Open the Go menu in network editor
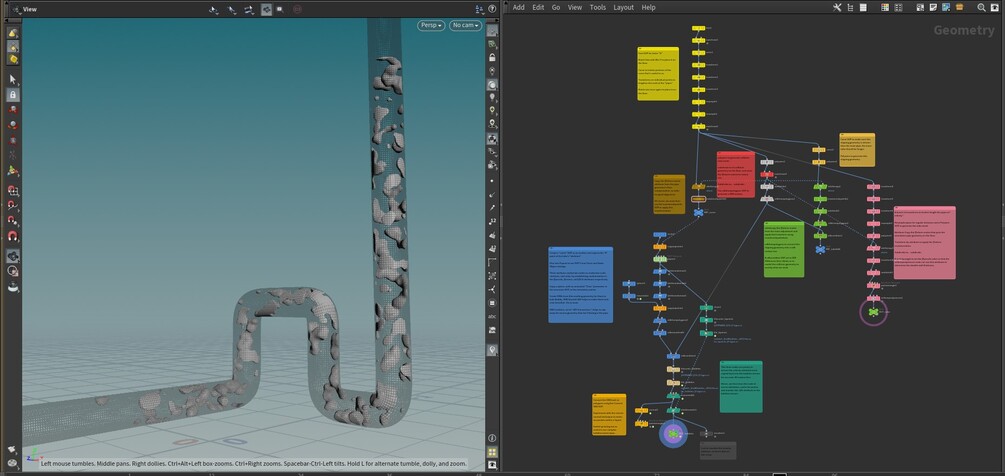 556,8
